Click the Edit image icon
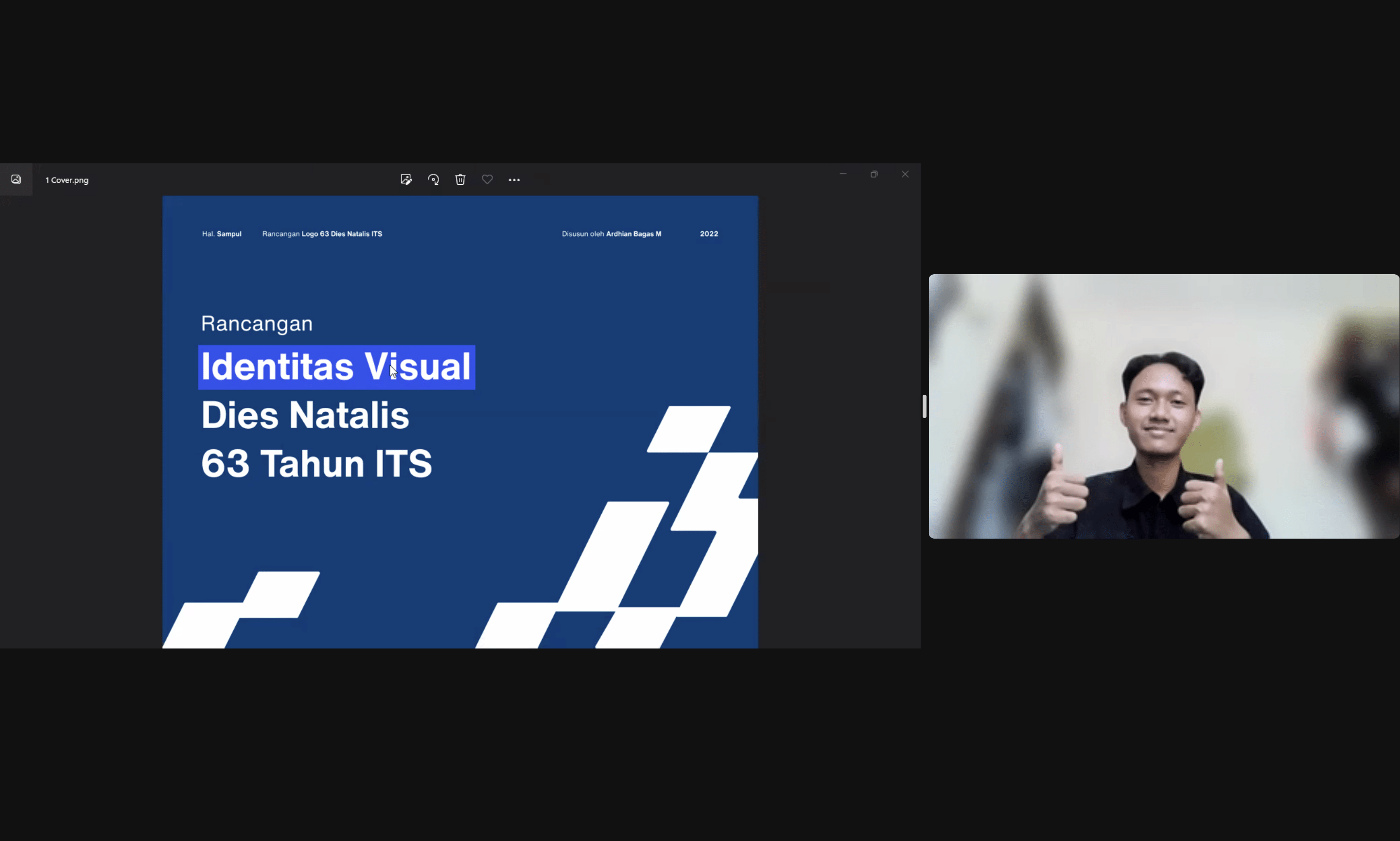 click(406, 180)
